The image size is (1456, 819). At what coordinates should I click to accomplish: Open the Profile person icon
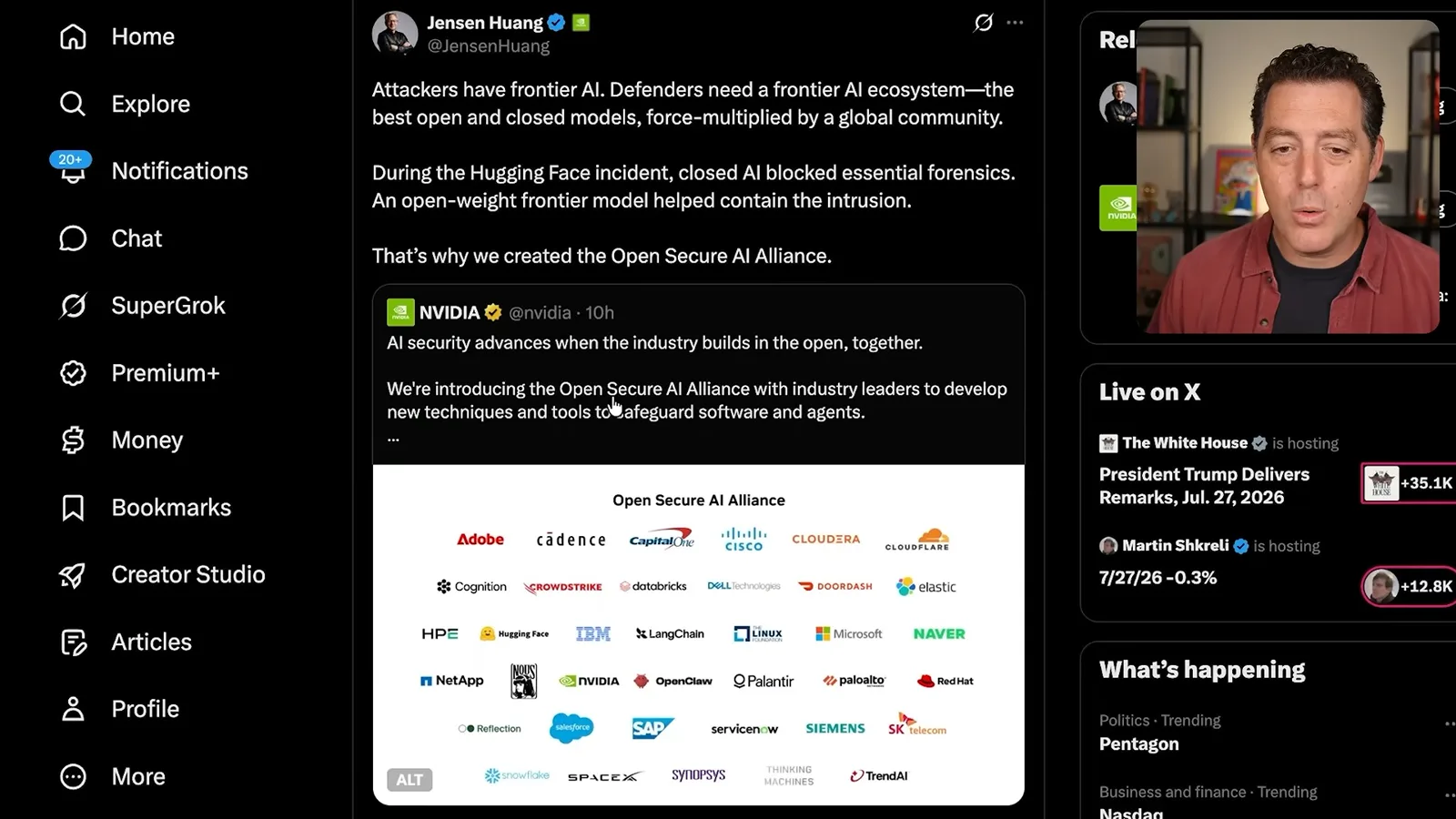click(73, 709)
